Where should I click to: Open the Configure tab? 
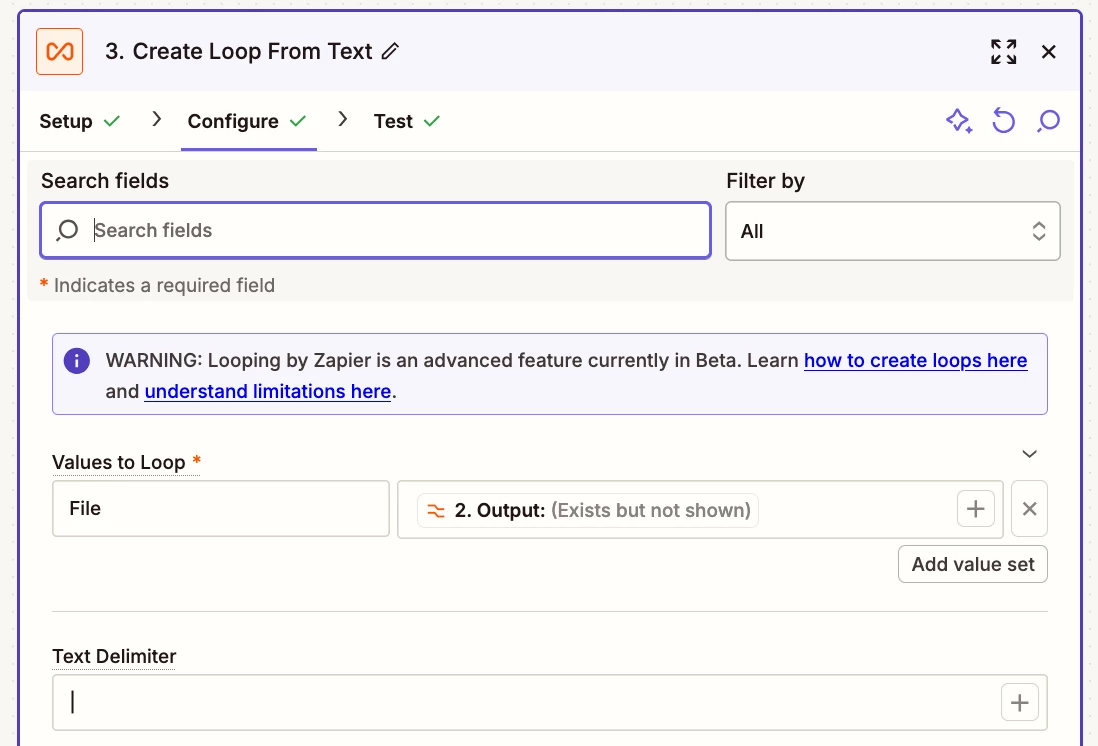click(247, 121)
